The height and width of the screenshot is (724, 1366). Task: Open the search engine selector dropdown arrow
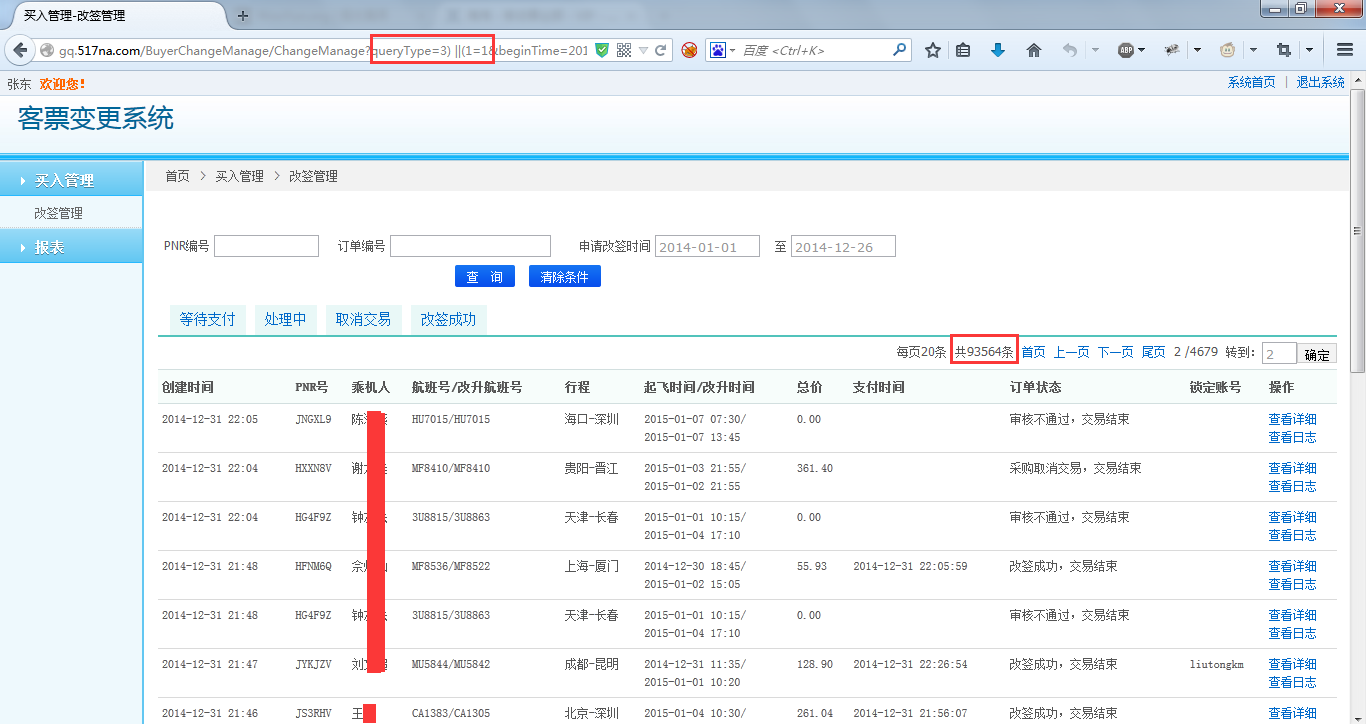point(732,50)
